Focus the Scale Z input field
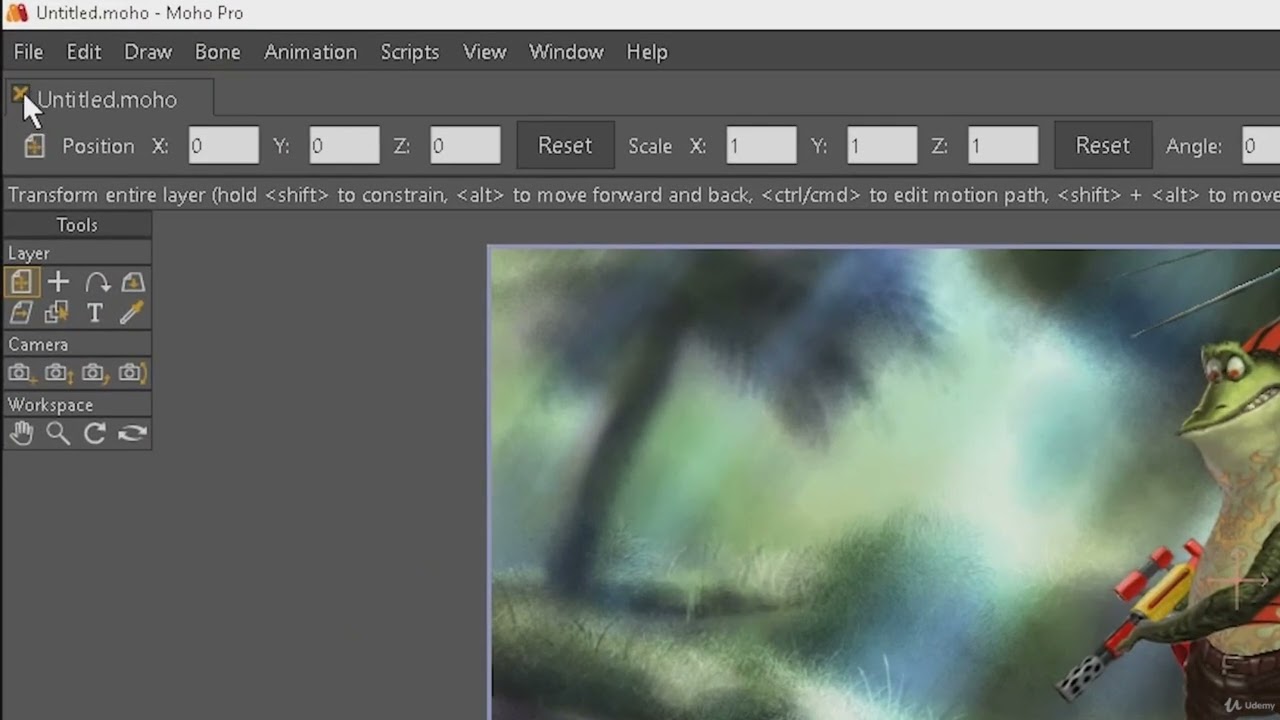The width and height of the screenshot is (1280, 720). (x=1003, y=146)
